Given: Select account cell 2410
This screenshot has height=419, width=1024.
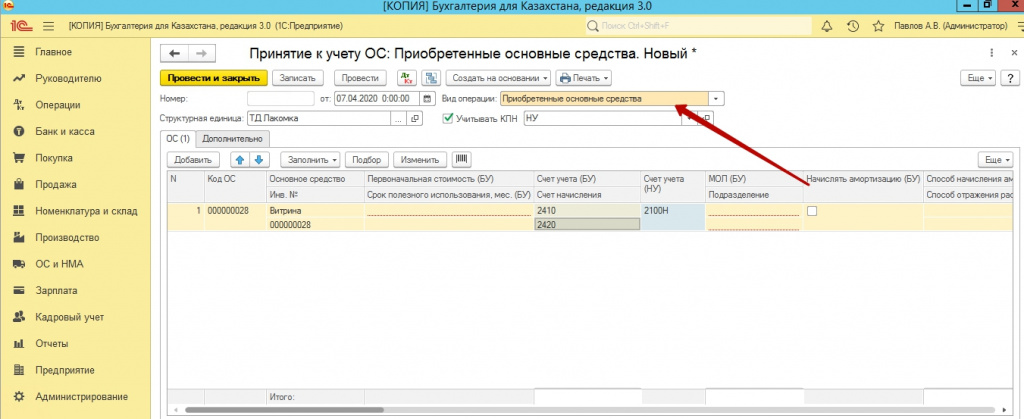Looking at the screenshot, I should 586,211.
